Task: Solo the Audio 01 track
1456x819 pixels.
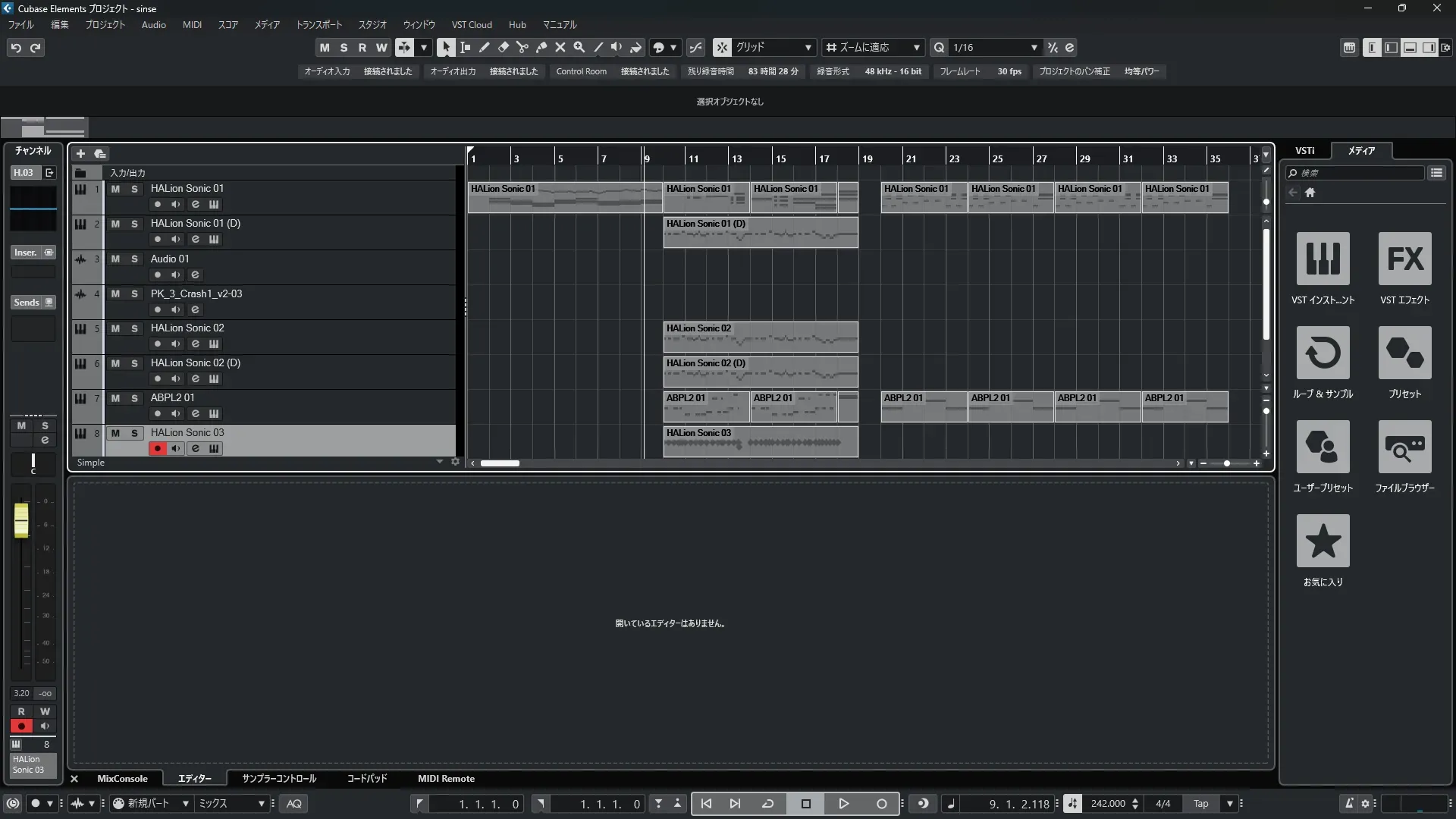Action: pos(134,259)
